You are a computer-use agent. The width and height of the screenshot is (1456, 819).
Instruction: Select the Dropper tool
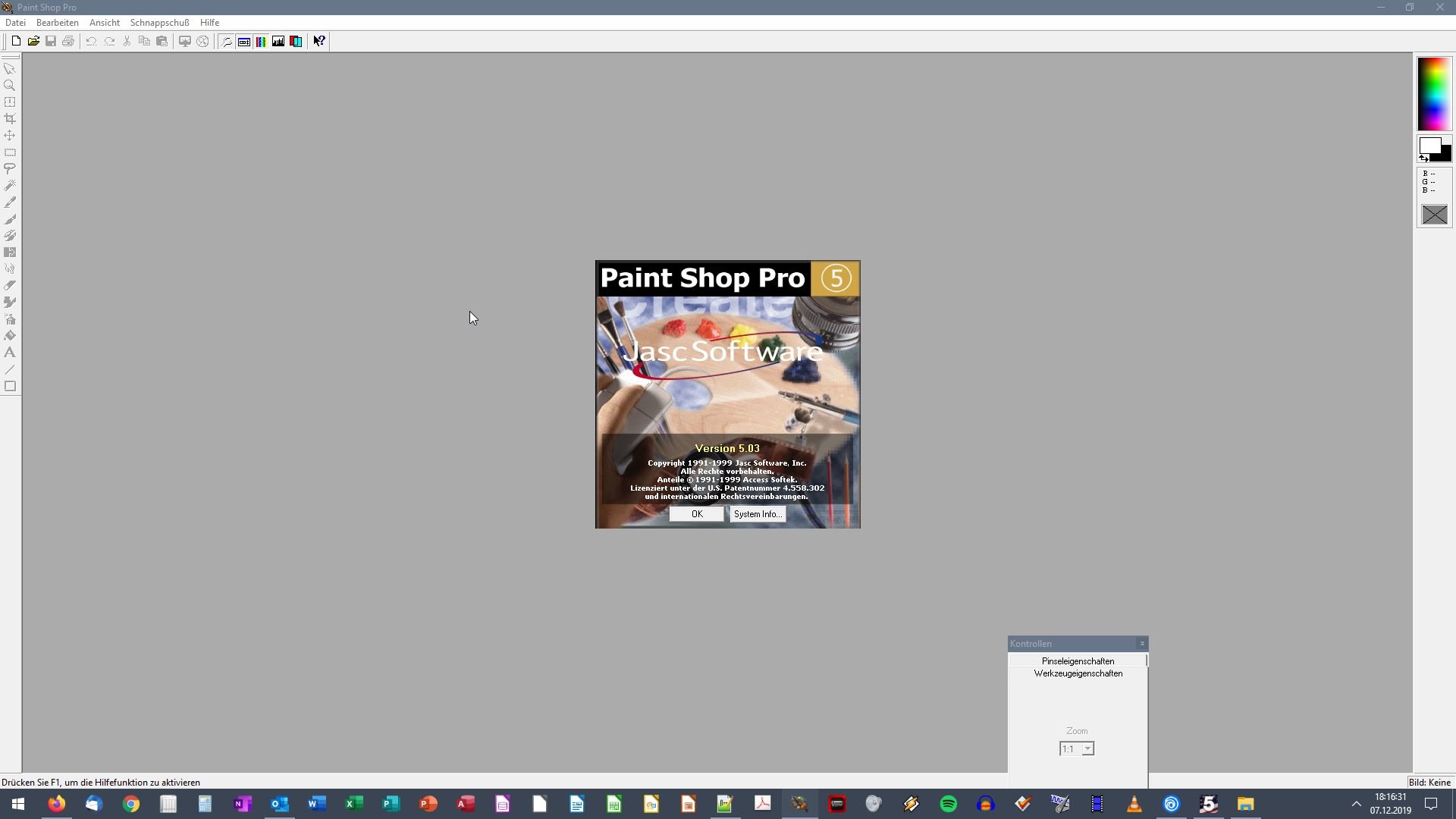point(10,202)
